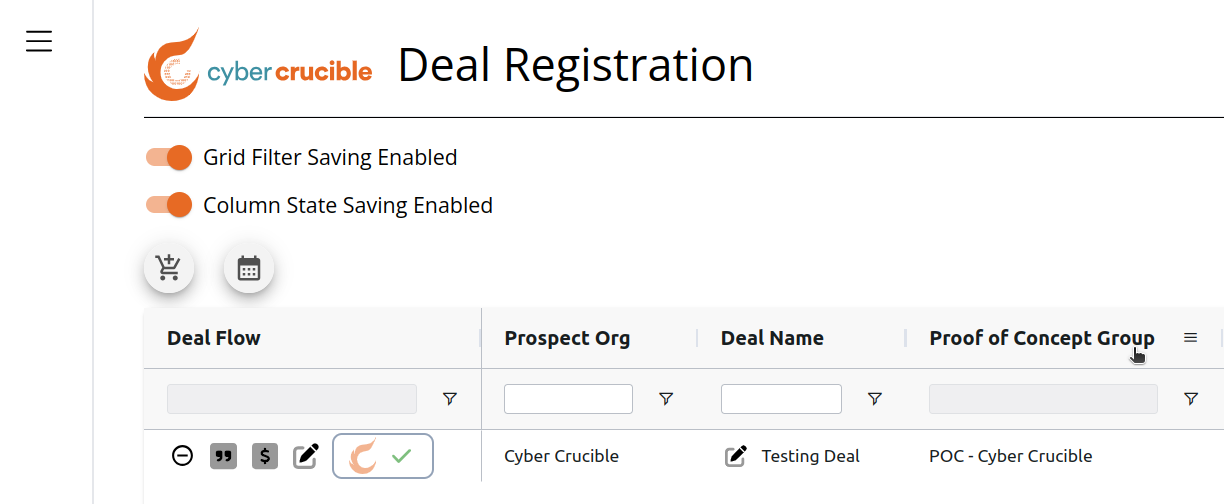Click the dollar sign icon in Deal Flow
This screenshot has width=1224, height=504.
(x=264, y=456)
